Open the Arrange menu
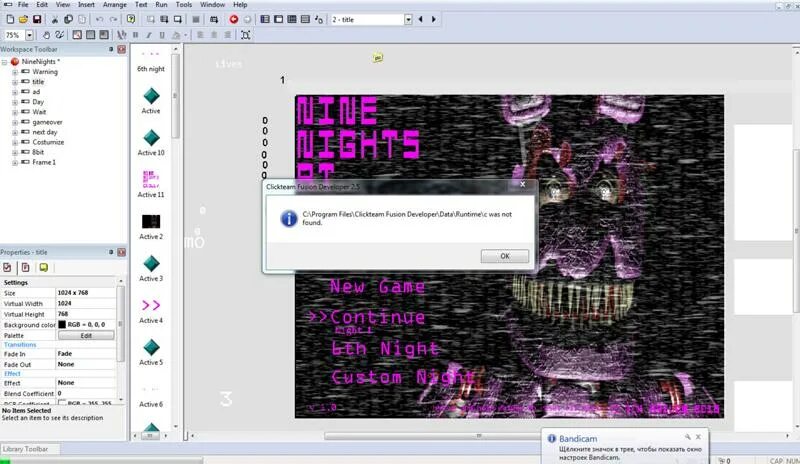This screenshot has height=464, width=800. (x=115, y=5)
